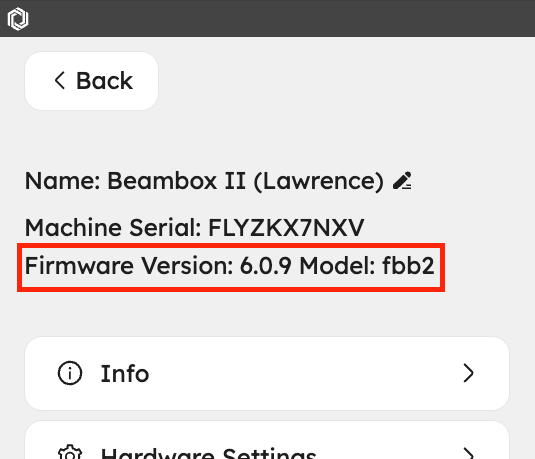Select the Beambox II (Lawrence) name text
This screenshot has width=535, height=459.
[246, 181]
